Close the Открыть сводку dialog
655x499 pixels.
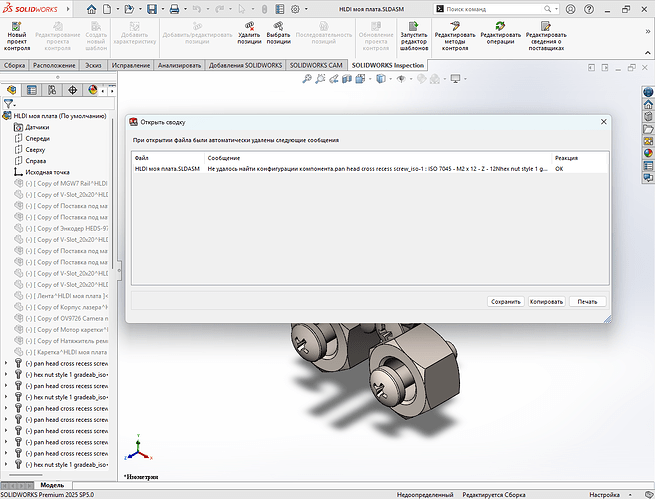[604, 122]
